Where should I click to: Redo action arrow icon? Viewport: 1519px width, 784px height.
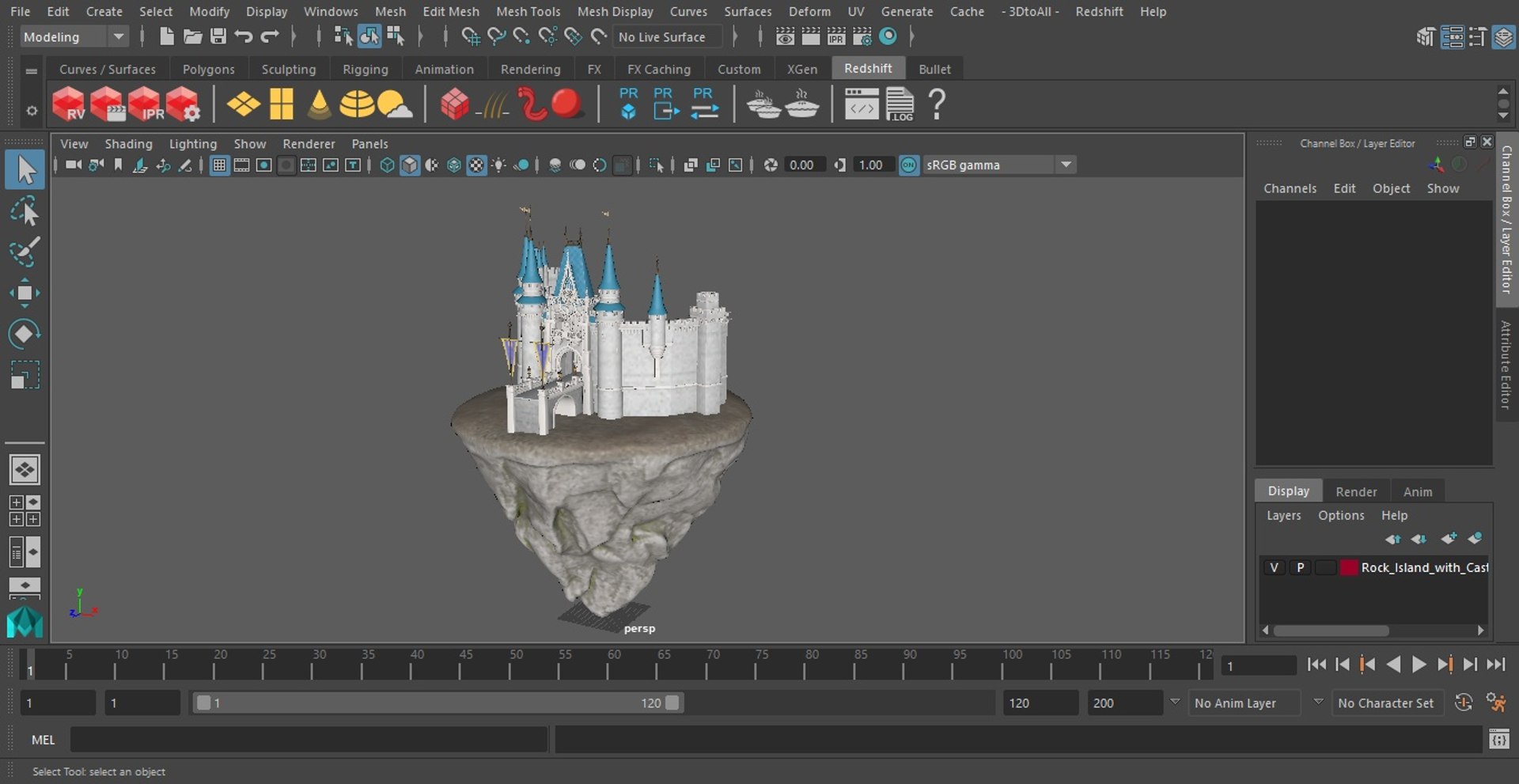(x=270, y=36)
